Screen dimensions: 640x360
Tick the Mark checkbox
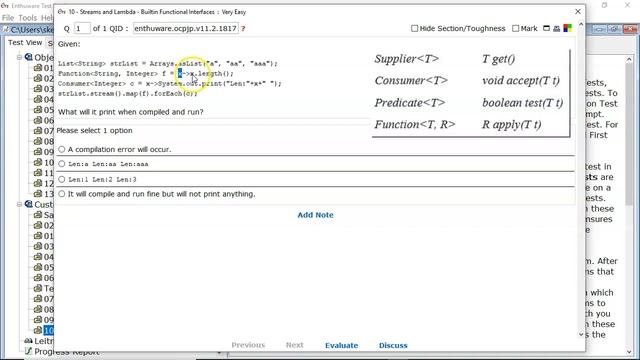tap(516, 28)
